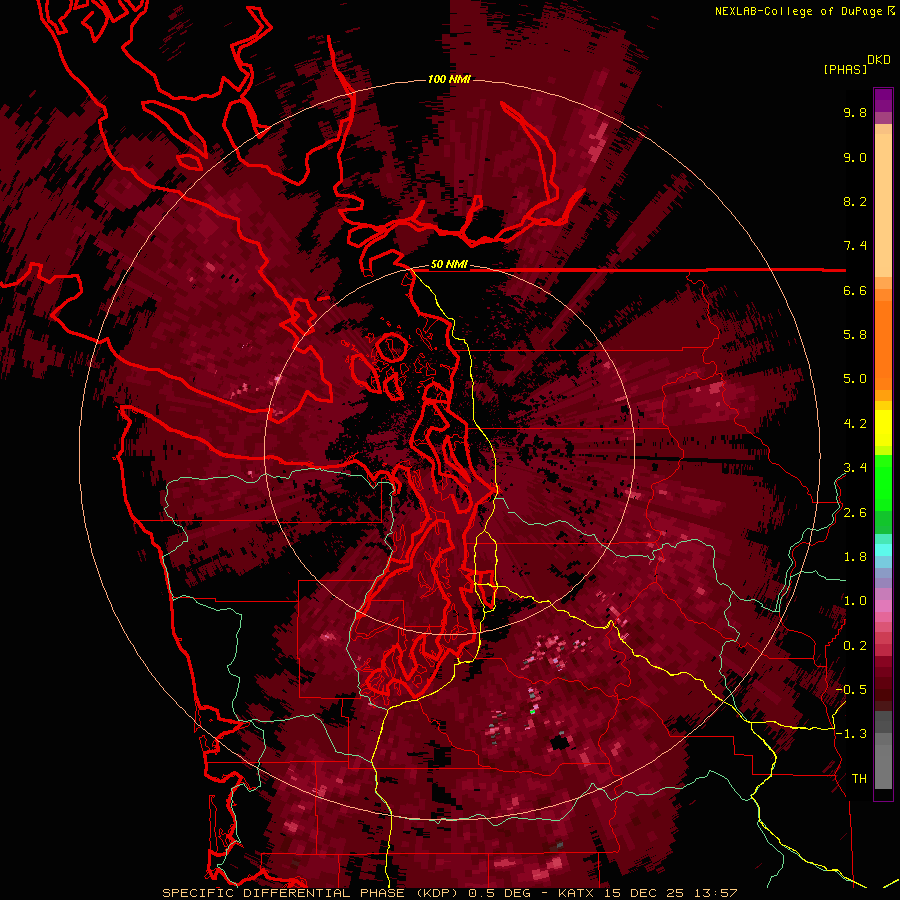Click the light peach segment of color bar
The image size is (900, 900).
[x=883, y=205]
